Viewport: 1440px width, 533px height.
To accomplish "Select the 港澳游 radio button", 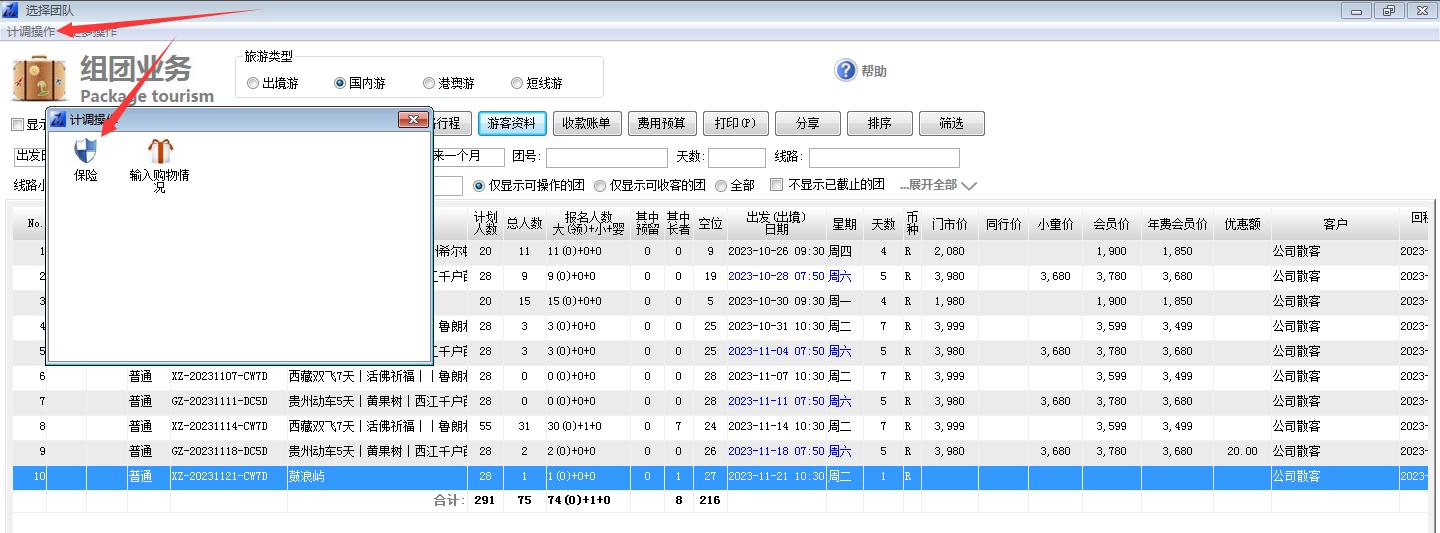I will (x=429, y=84).
